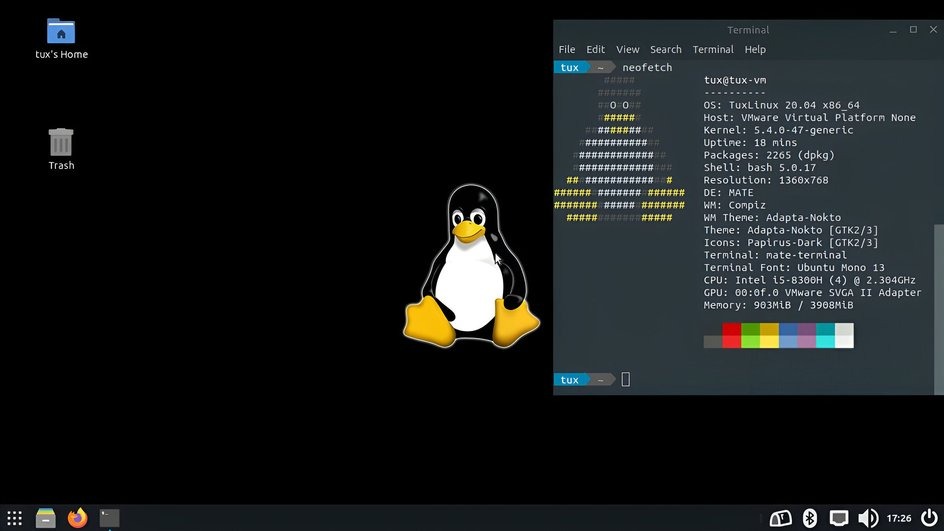
Task: Open the Terminal menu in the menu bar
Action: (713, 49)
